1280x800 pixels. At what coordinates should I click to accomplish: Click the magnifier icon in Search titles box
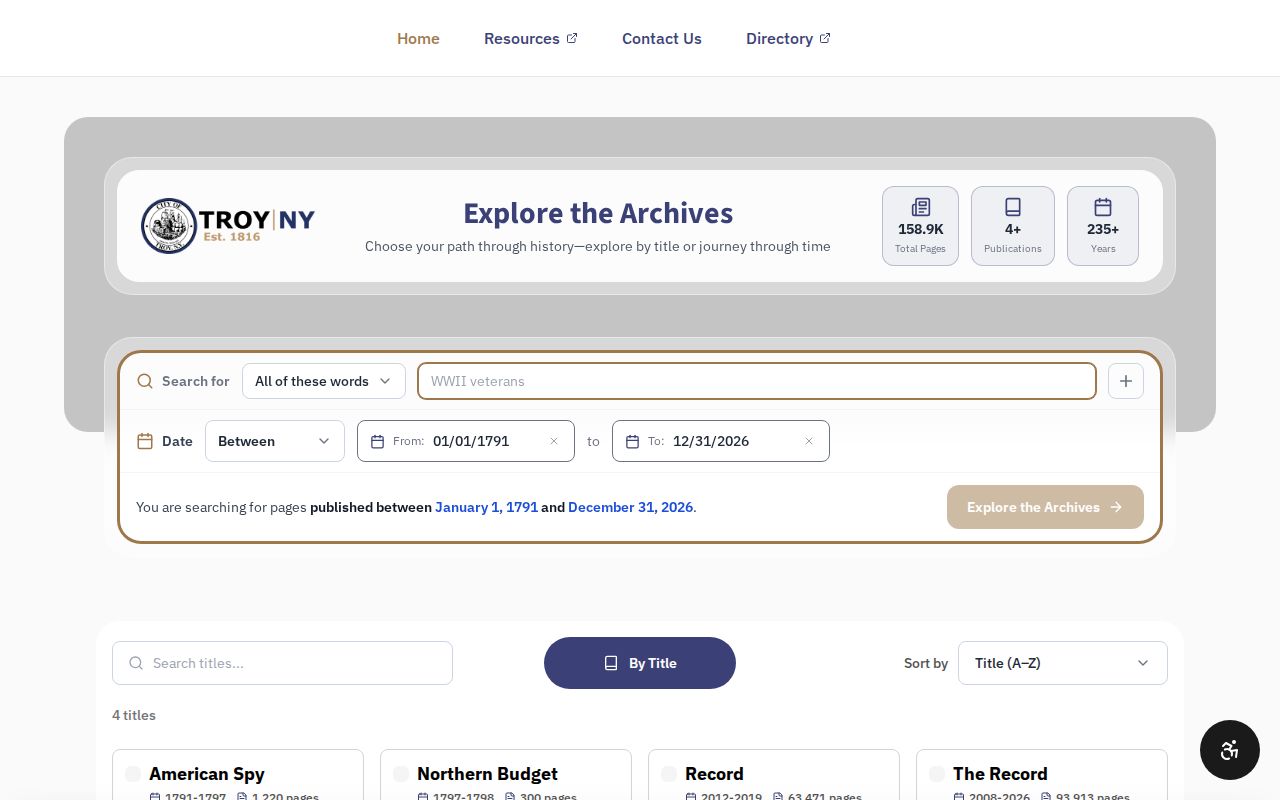(136, 663)
